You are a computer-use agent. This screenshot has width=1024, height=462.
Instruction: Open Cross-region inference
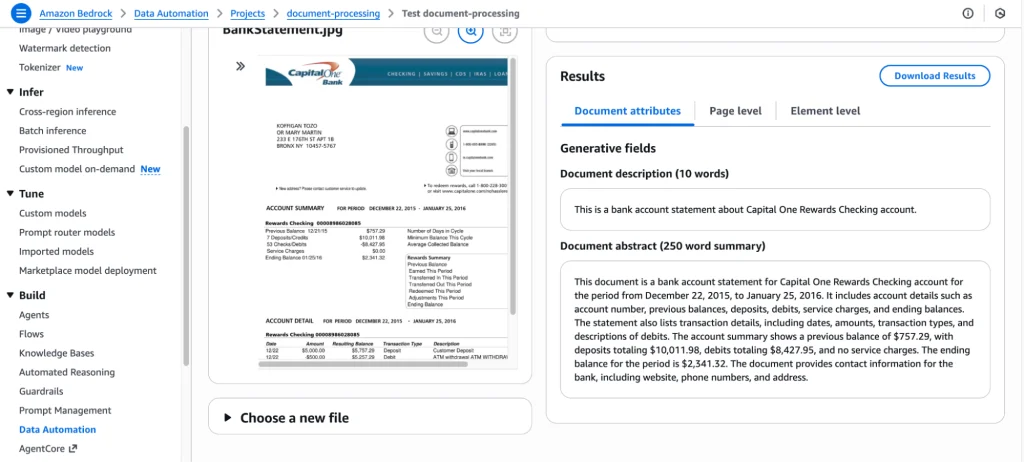pos(67,112)
